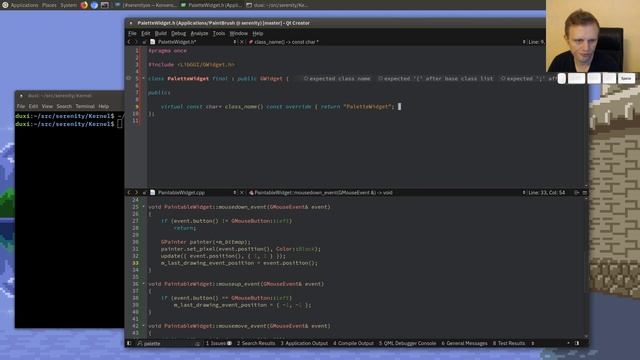
Task: Open the Search menu in the terminal window
Action: pos(64,106)
